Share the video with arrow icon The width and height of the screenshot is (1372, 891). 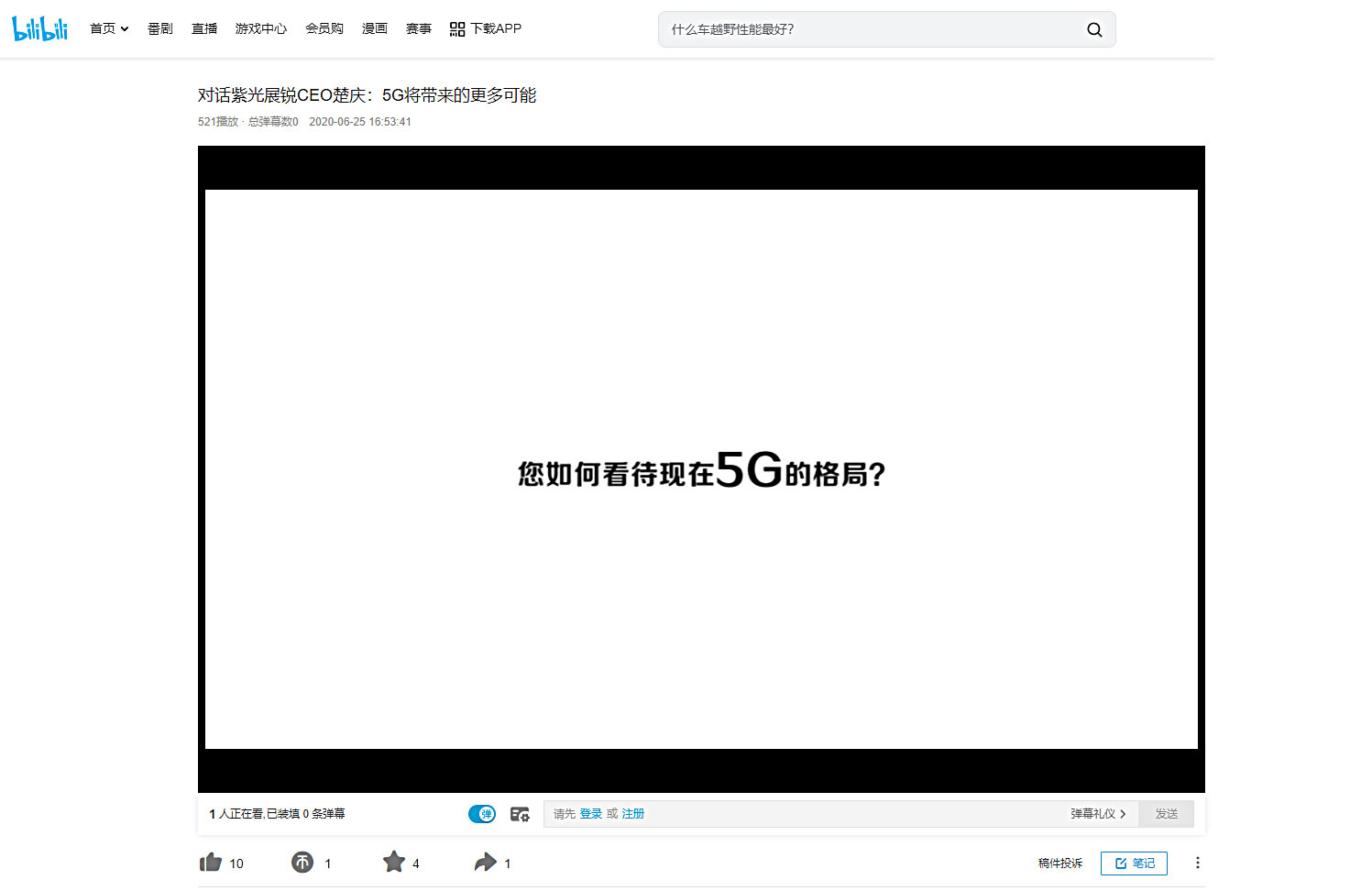[485, 863]
